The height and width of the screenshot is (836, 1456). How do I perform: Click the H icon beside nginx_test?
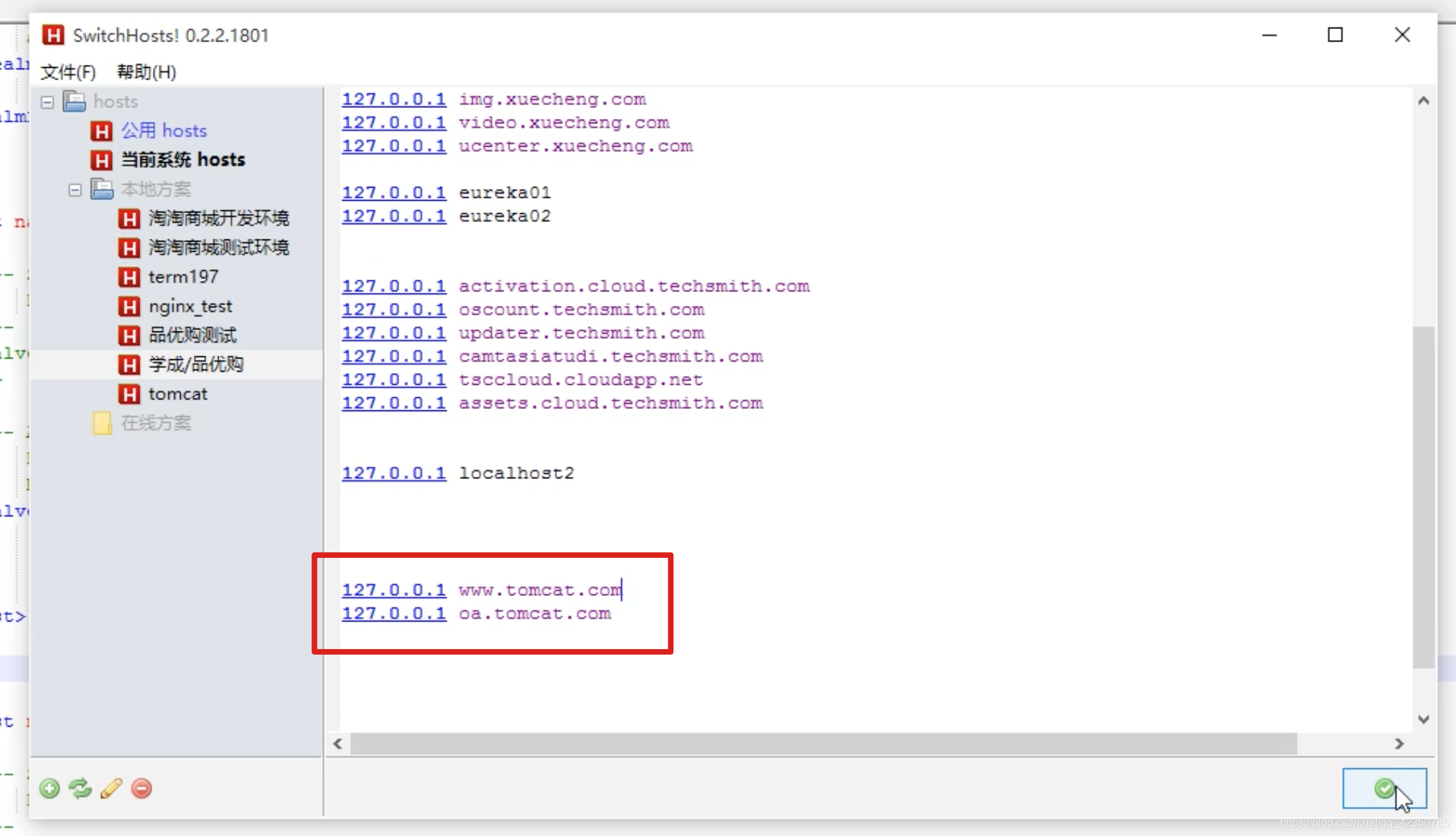coord(129,306)
